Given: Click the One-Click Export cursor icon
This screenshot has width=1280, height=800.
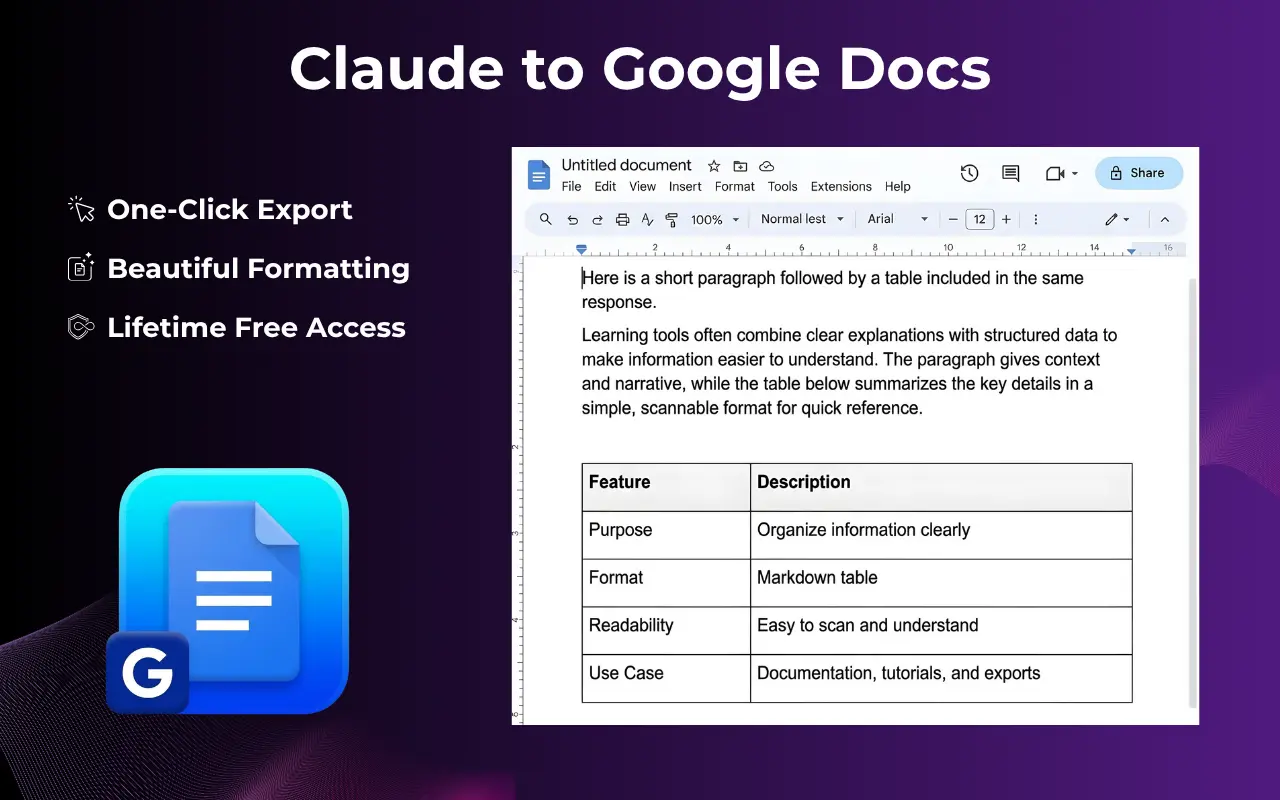Looking at the screenshot, I should pyautogui.click(x=81, y=209).
